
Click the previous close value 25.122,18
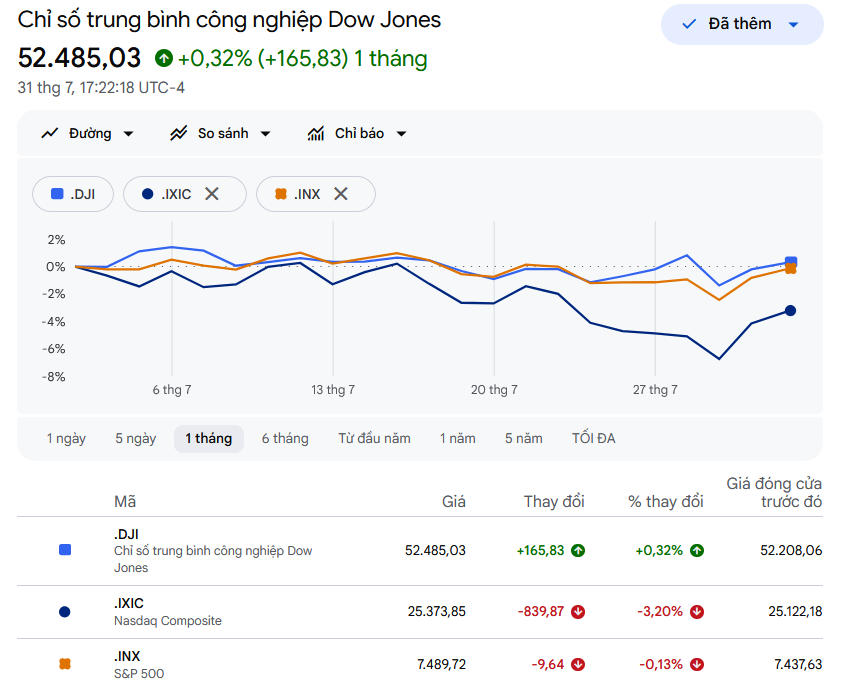[x=795, y=612]
